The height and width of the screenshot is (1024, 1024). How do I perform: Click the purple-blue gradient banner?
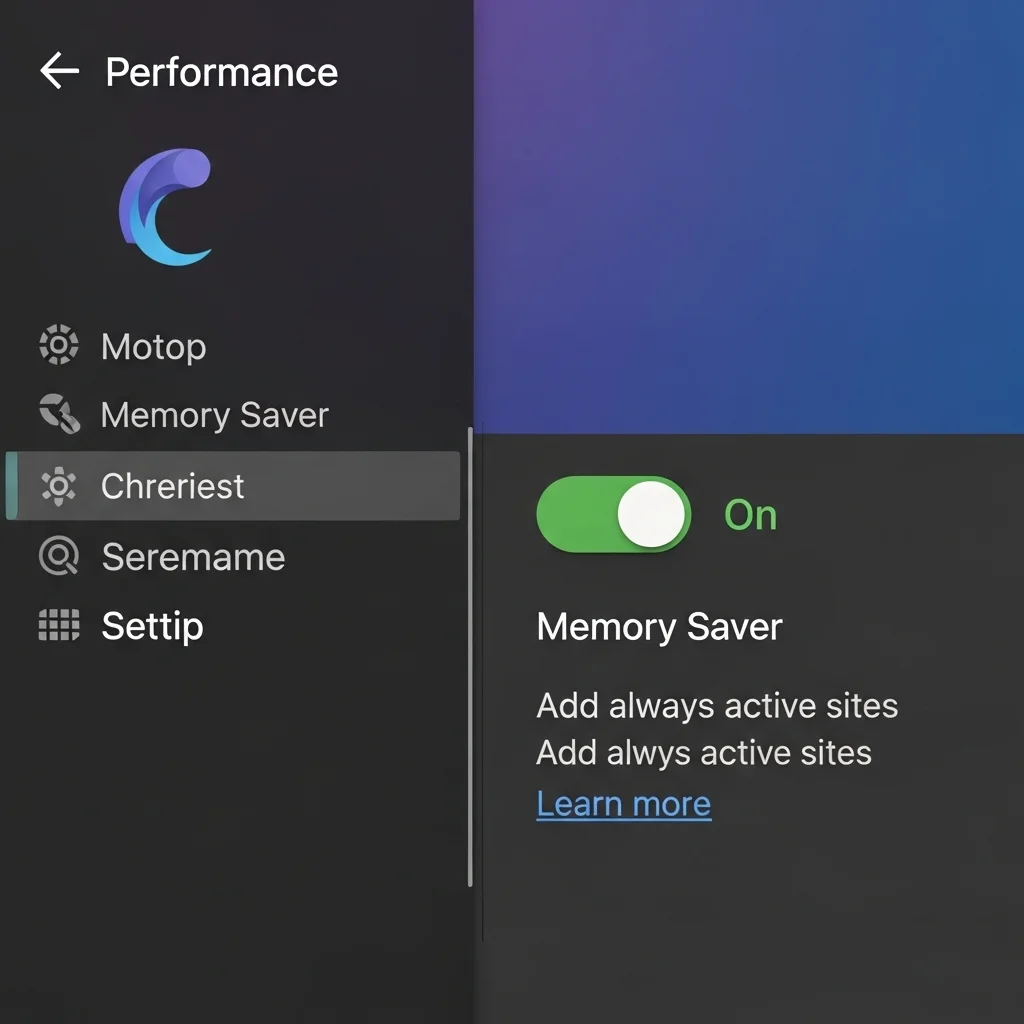click(x=748, y=215)
